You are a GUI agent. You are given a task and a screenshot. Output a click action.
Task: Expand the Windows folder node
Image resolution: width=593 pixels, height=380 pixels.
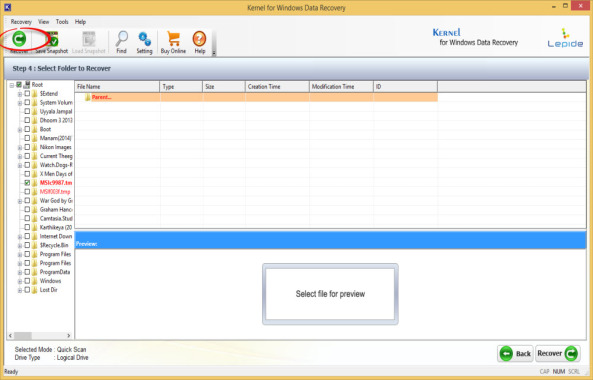20,281
